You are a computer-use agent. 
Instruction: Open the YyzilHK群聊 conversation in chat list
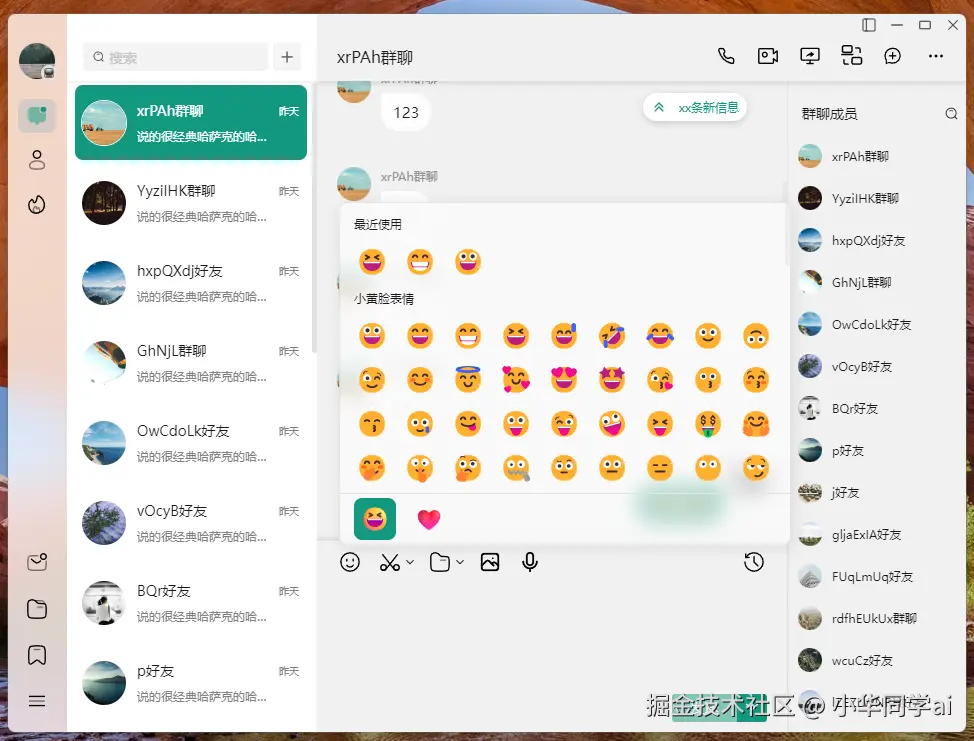point(191,202)
